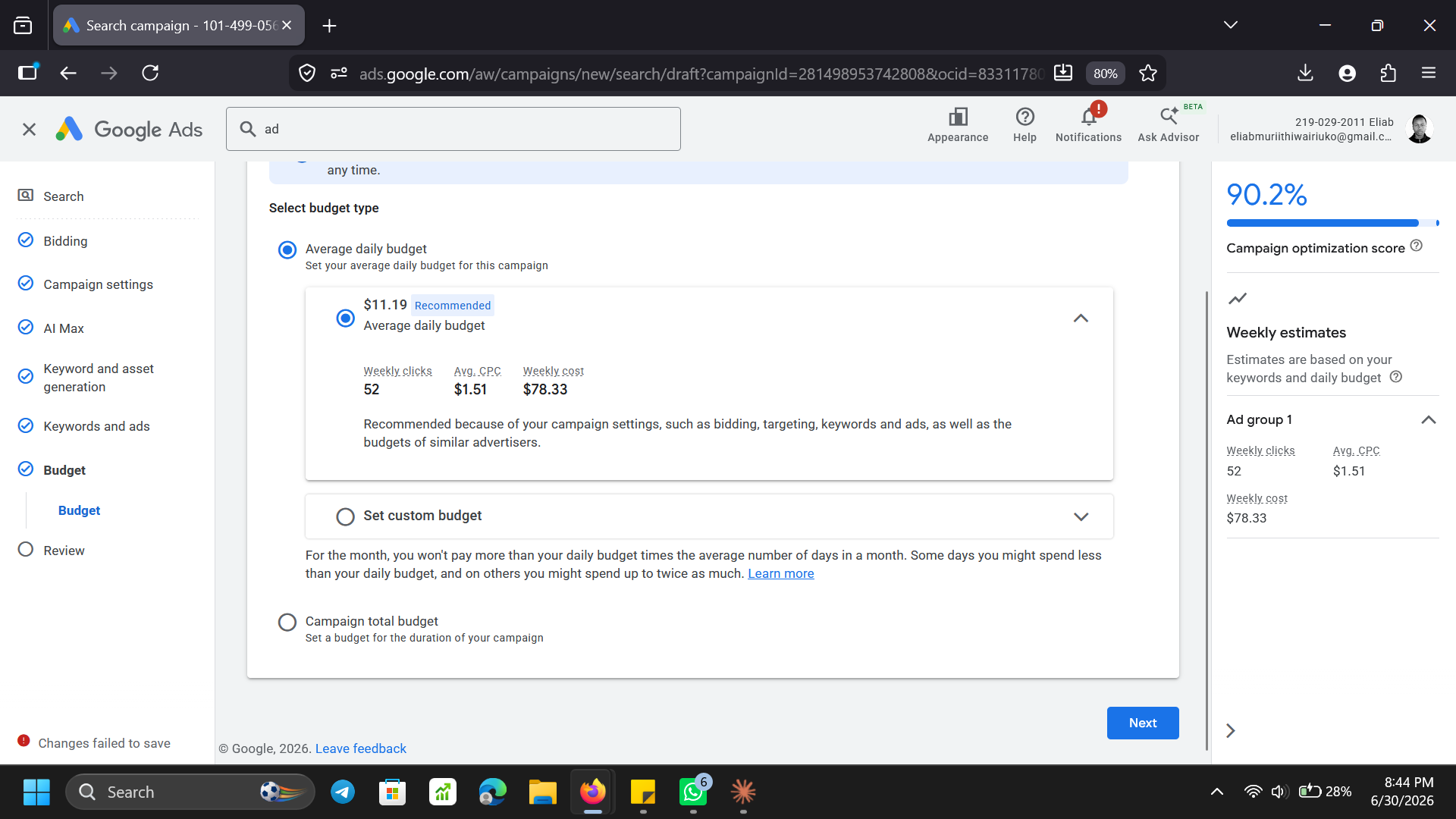
Task: Click the Wi-Fi network tray icon
Action: 1253,792
